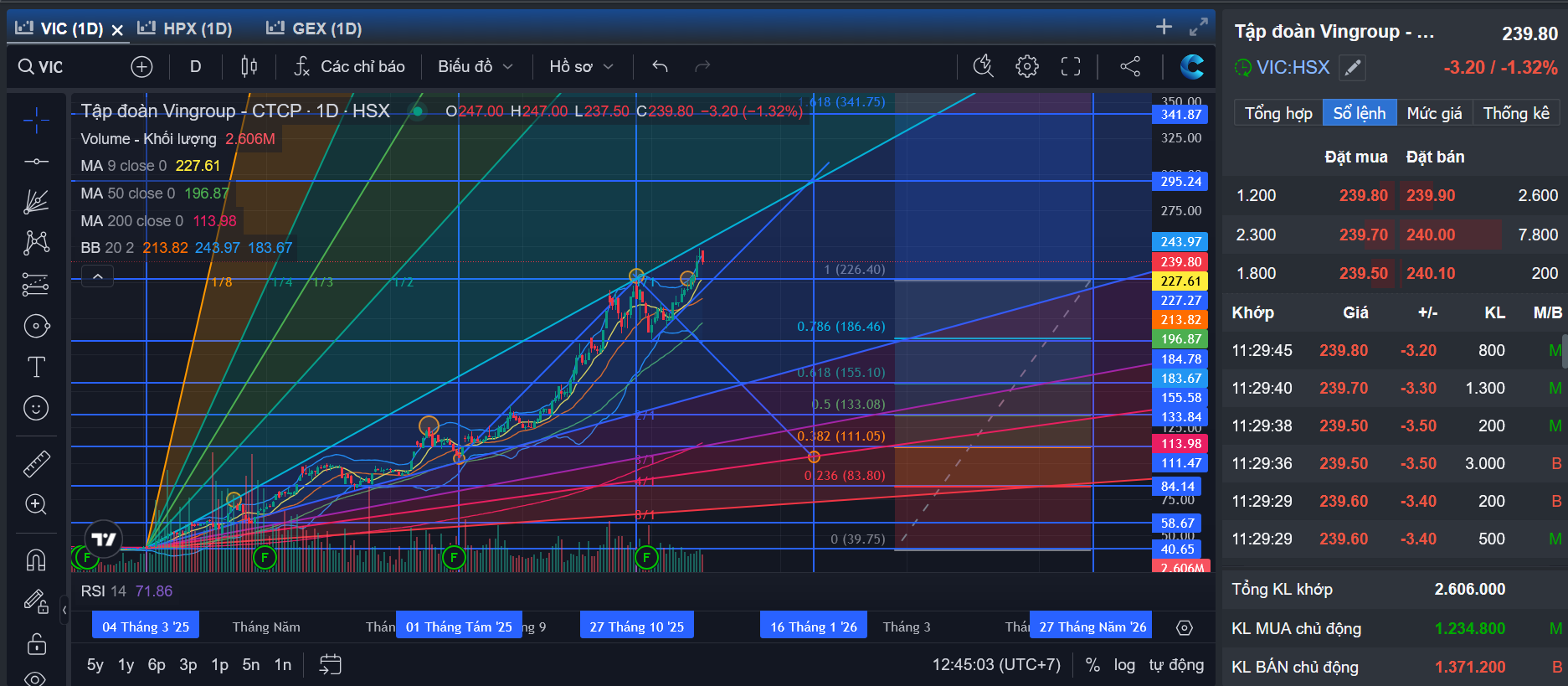
Task: Click the 243.97 price axis label
Action: (1180, 241)
